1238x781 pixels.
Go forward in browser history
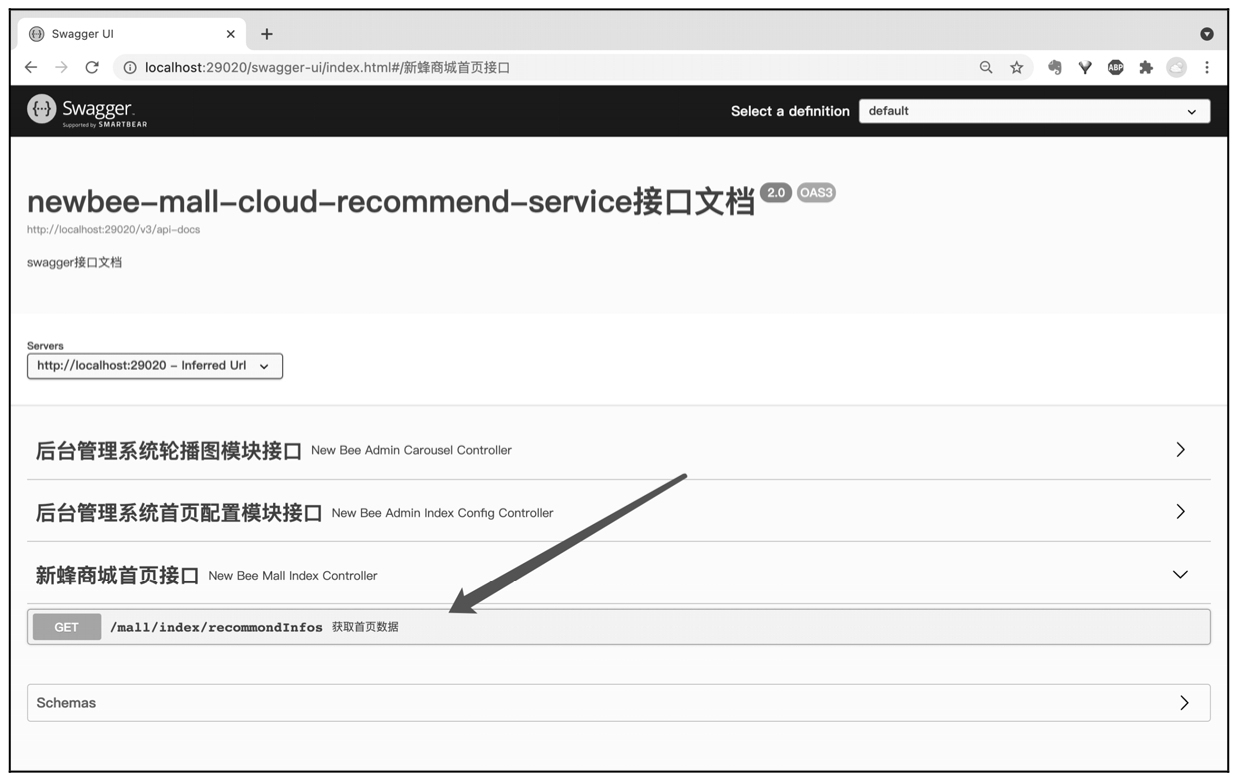coord(62,67)
